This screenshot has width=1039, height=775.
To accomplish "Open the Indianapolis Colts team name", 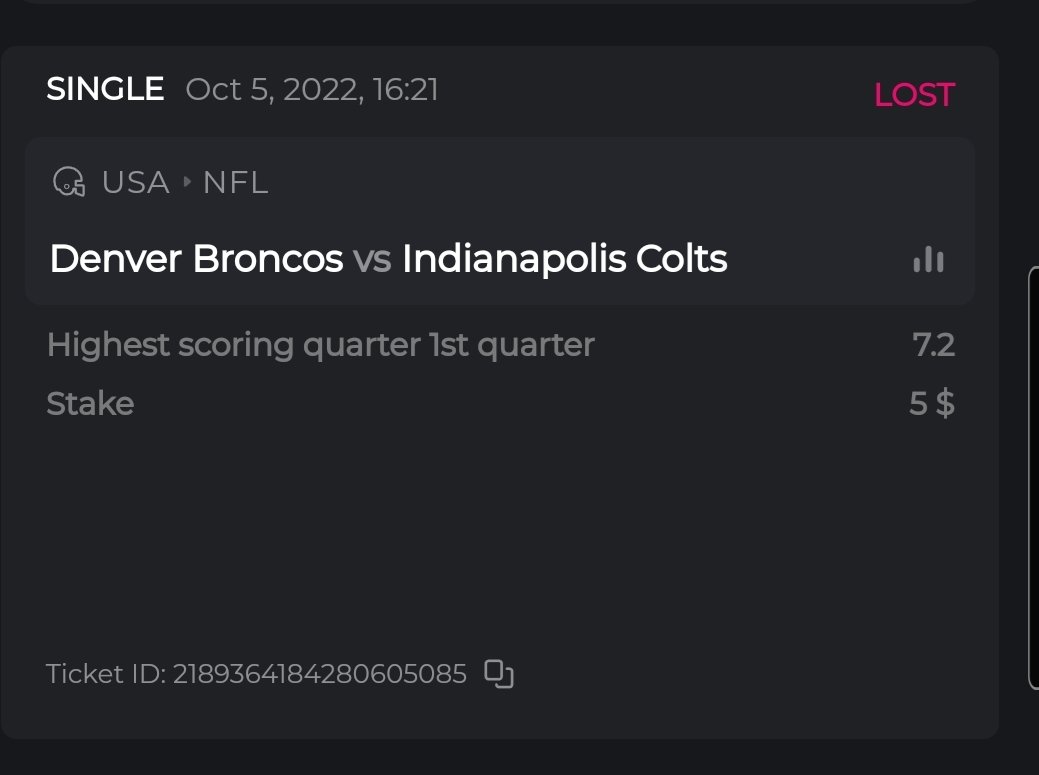I will [x=564, y=260].
